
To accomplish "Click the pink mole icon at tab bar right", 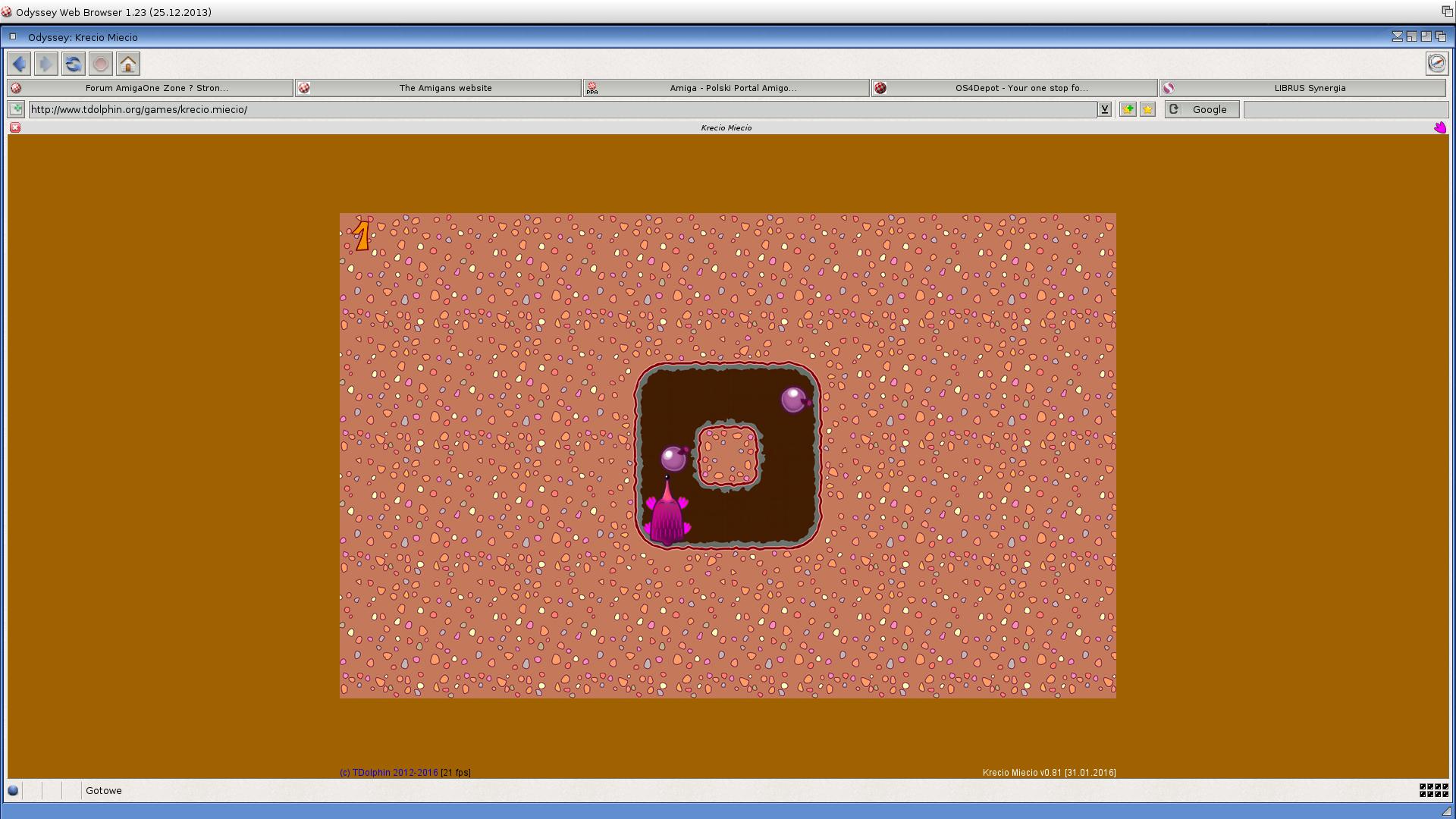I will point(1440,127).
